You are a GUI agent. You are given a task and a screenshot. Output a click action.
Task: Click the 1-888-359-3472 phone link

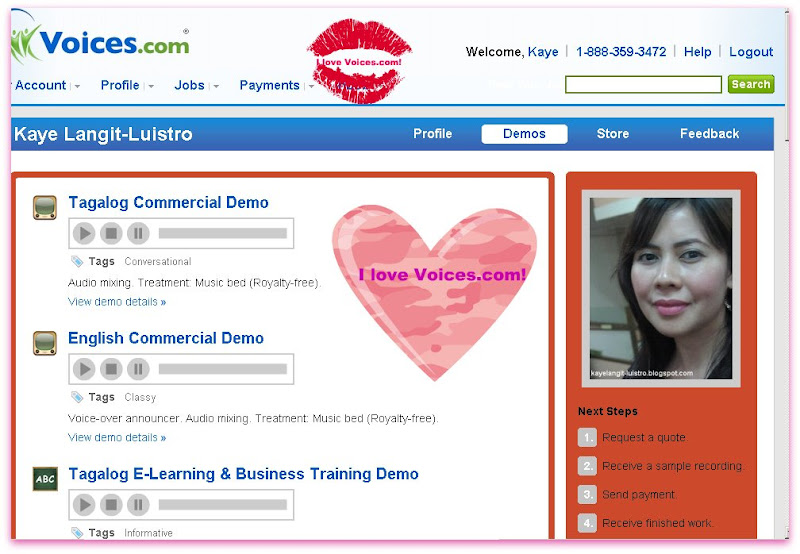click(621, 52)
